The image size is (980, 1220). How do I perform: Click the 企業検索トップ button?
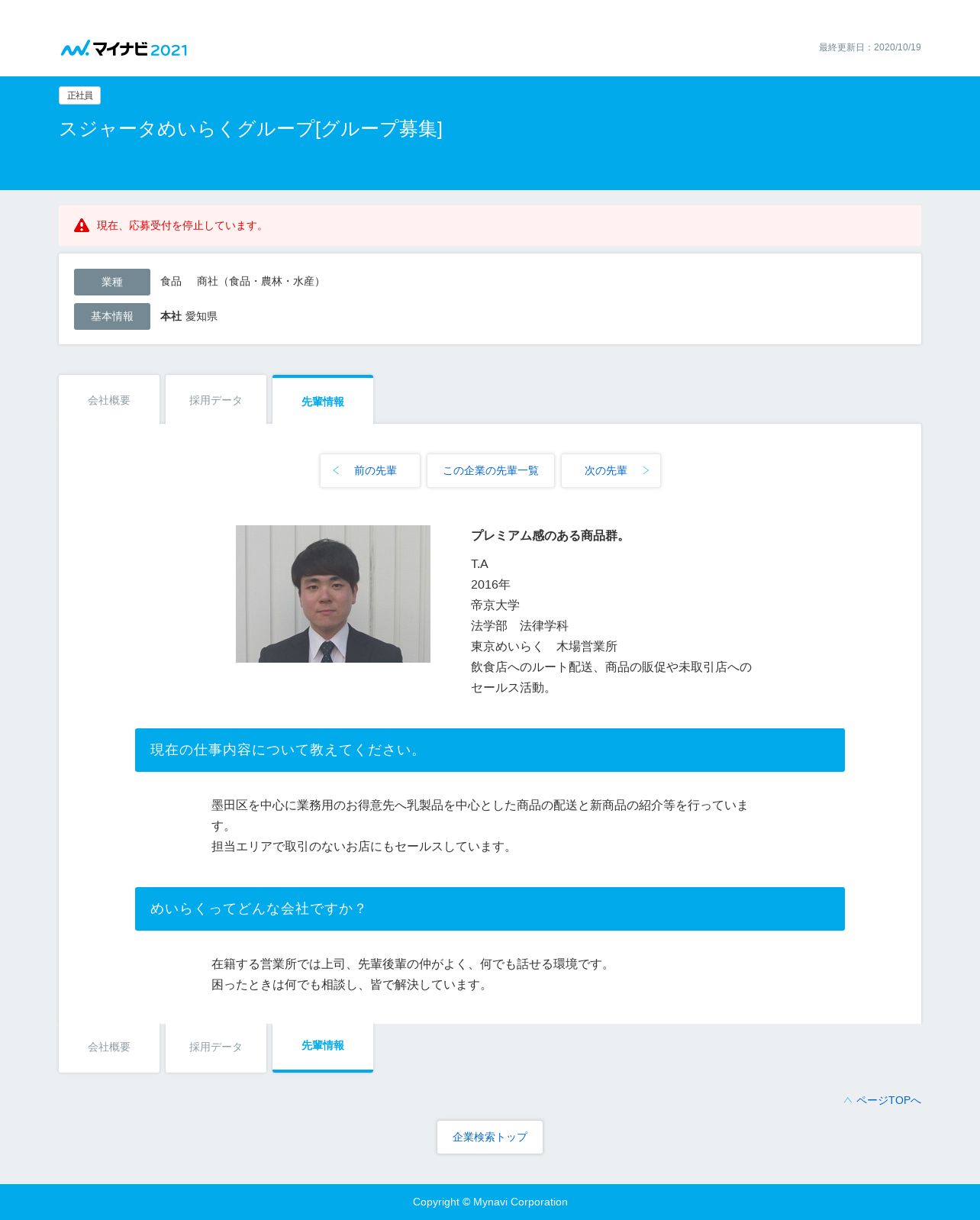tap(490, 1137)
